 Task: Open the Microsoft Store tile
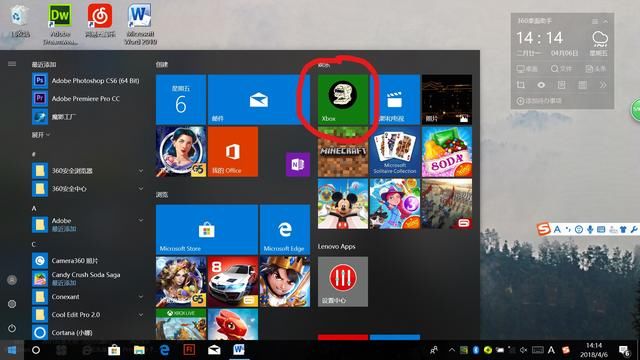(x=207, y=230)
